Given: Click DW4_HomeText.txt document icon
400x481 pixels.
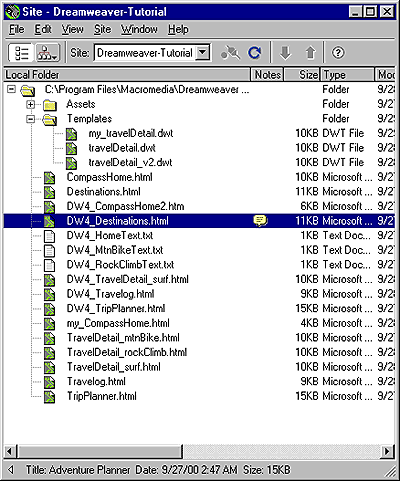Looking at the screenshot, I should coord(49,236).
